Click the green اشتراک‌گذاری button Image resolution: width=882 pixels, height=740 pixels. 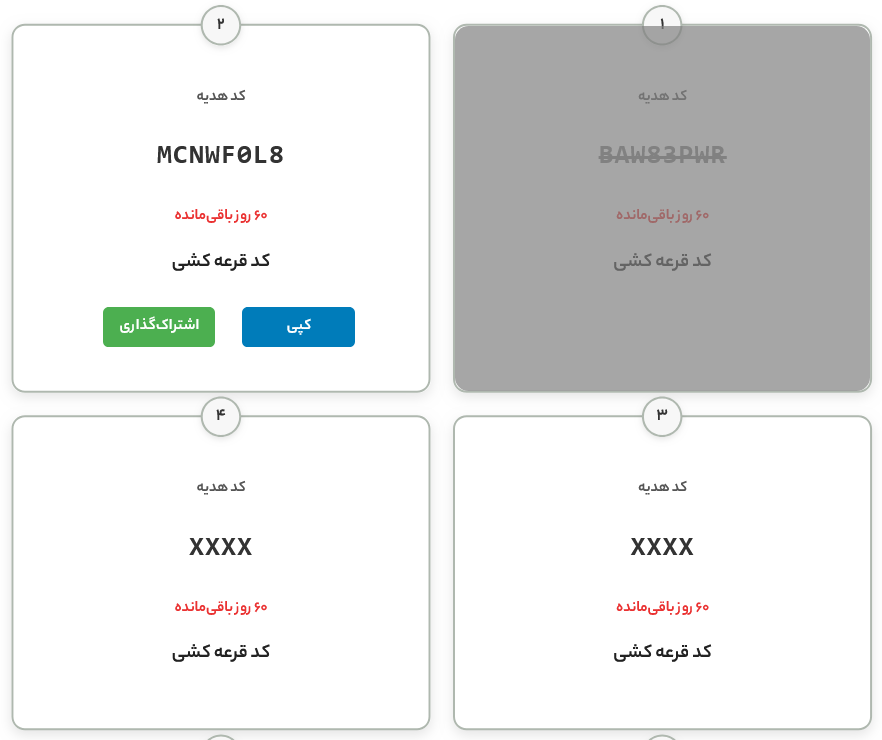pyautogui.click(x=159, y=327)
